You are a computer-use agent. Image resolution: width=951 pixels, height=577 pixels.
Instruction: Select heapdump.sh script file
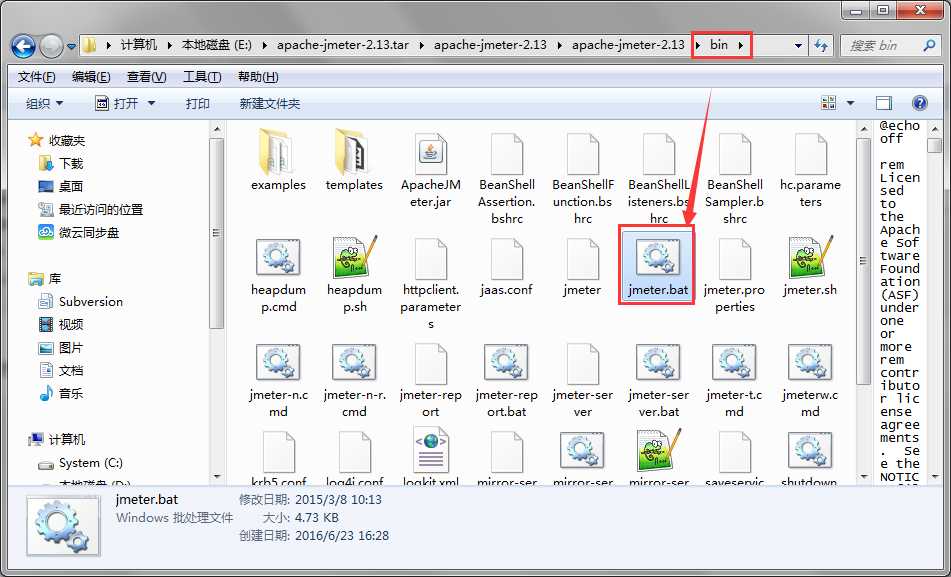point(355,275)
